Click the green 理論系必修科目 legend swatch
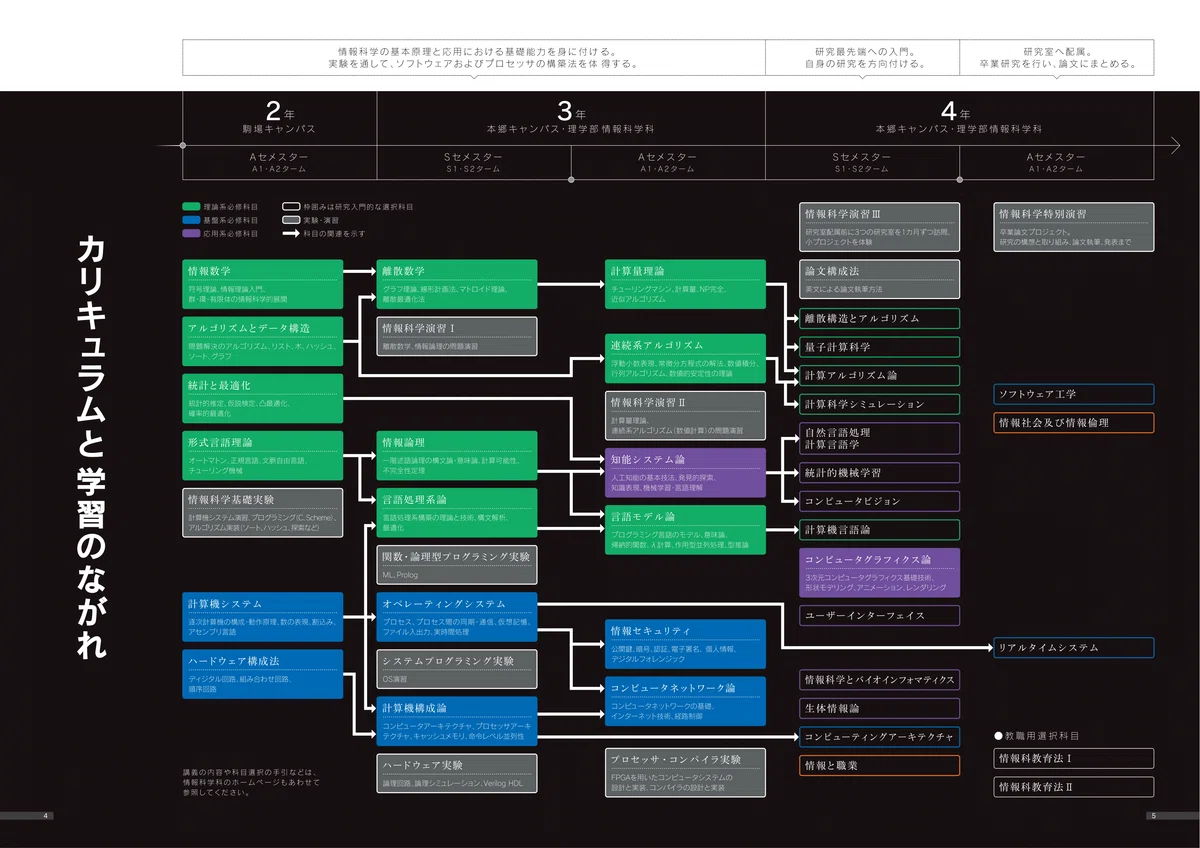 192,206
